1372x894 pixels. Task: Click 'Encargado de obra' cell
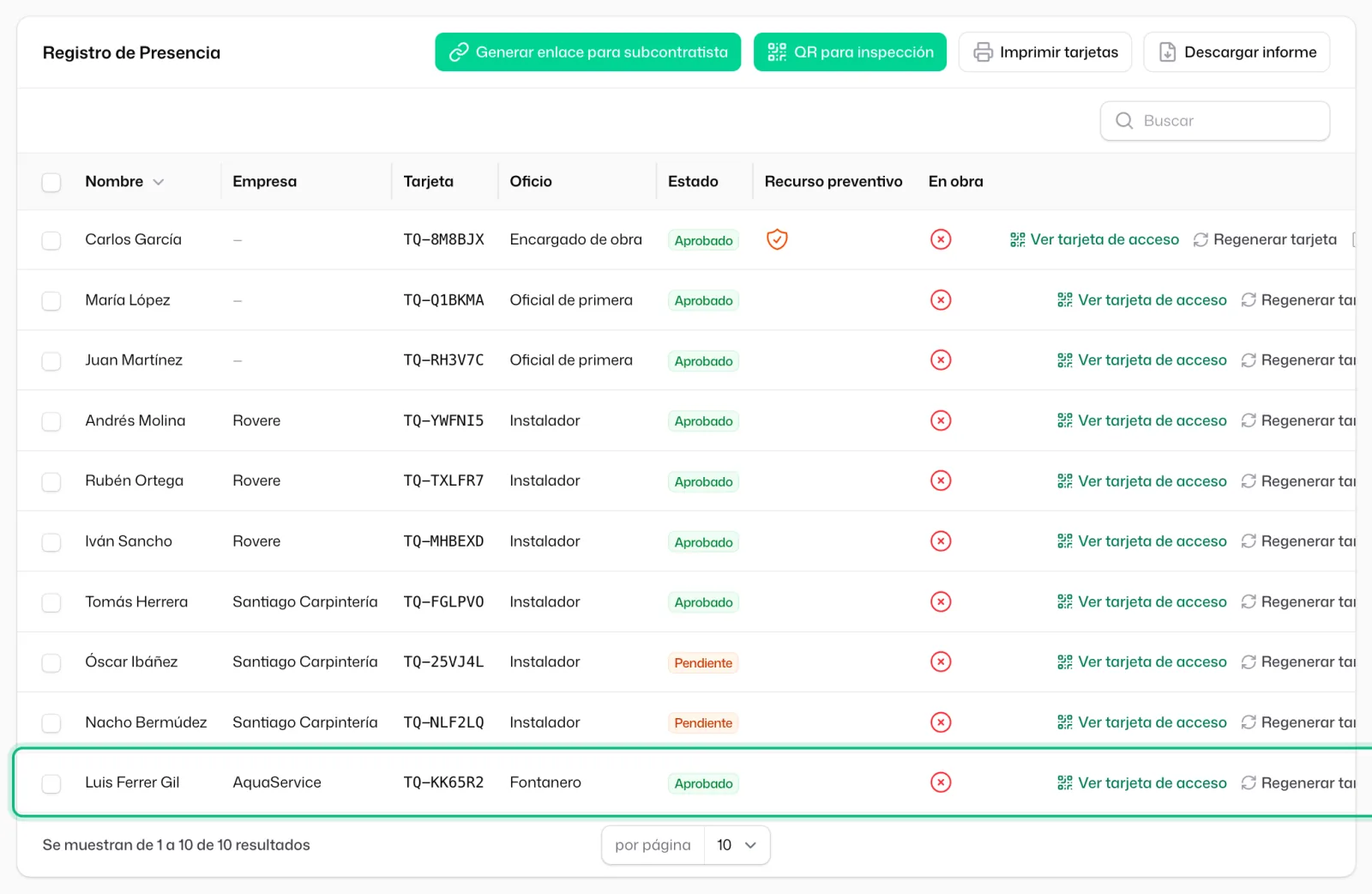pos(575,239)
